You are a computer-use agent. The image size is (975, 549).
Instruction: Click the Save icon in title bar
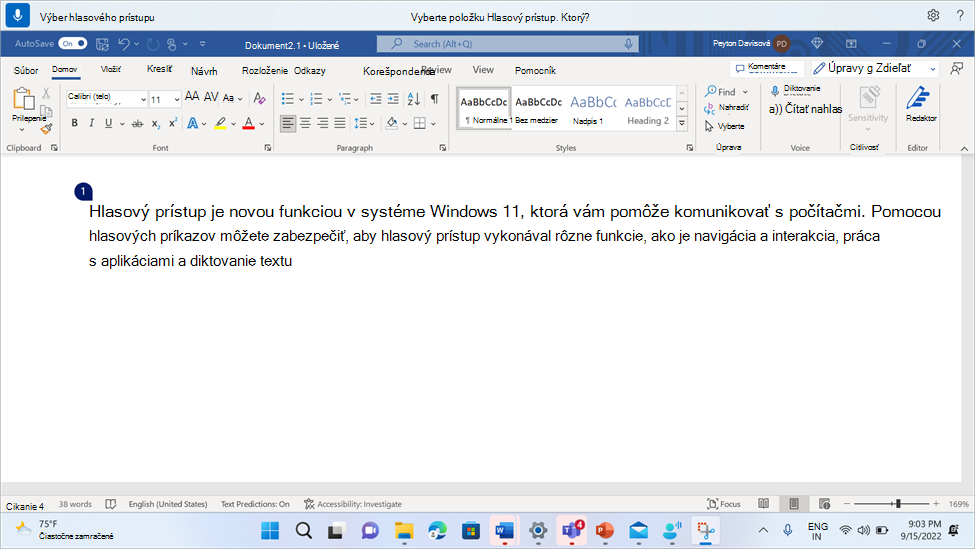tap(103, 44)
